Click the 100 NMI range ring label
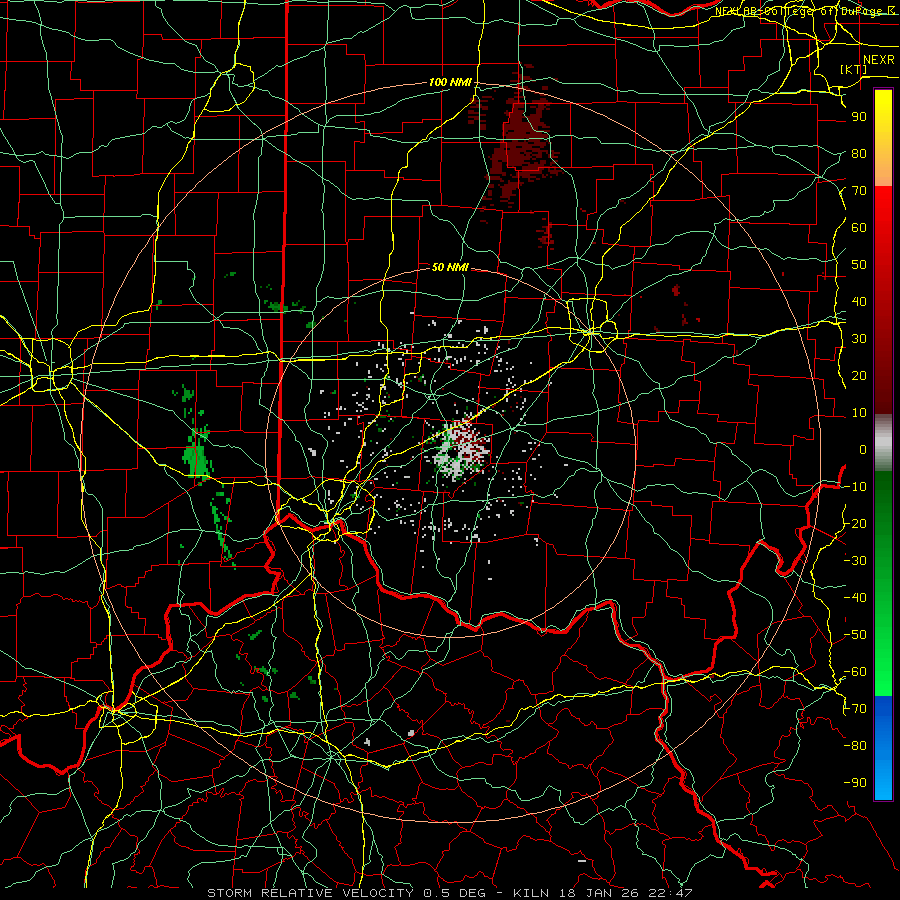 [x=450, y=82]
